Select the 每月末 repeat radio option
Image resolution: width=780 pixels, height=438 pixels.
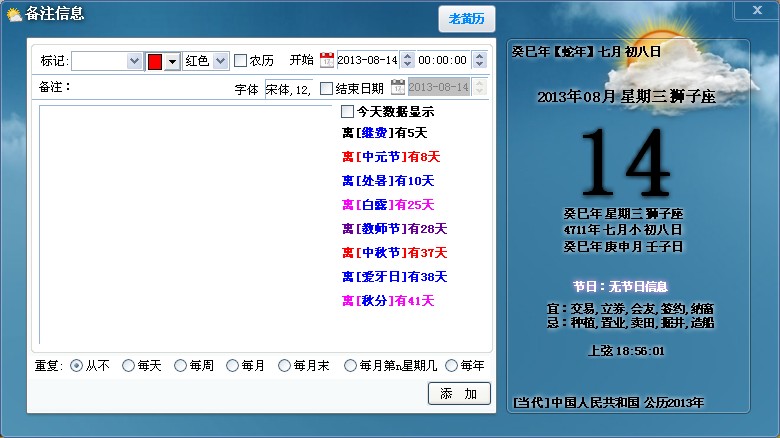[x=284, y=366]
